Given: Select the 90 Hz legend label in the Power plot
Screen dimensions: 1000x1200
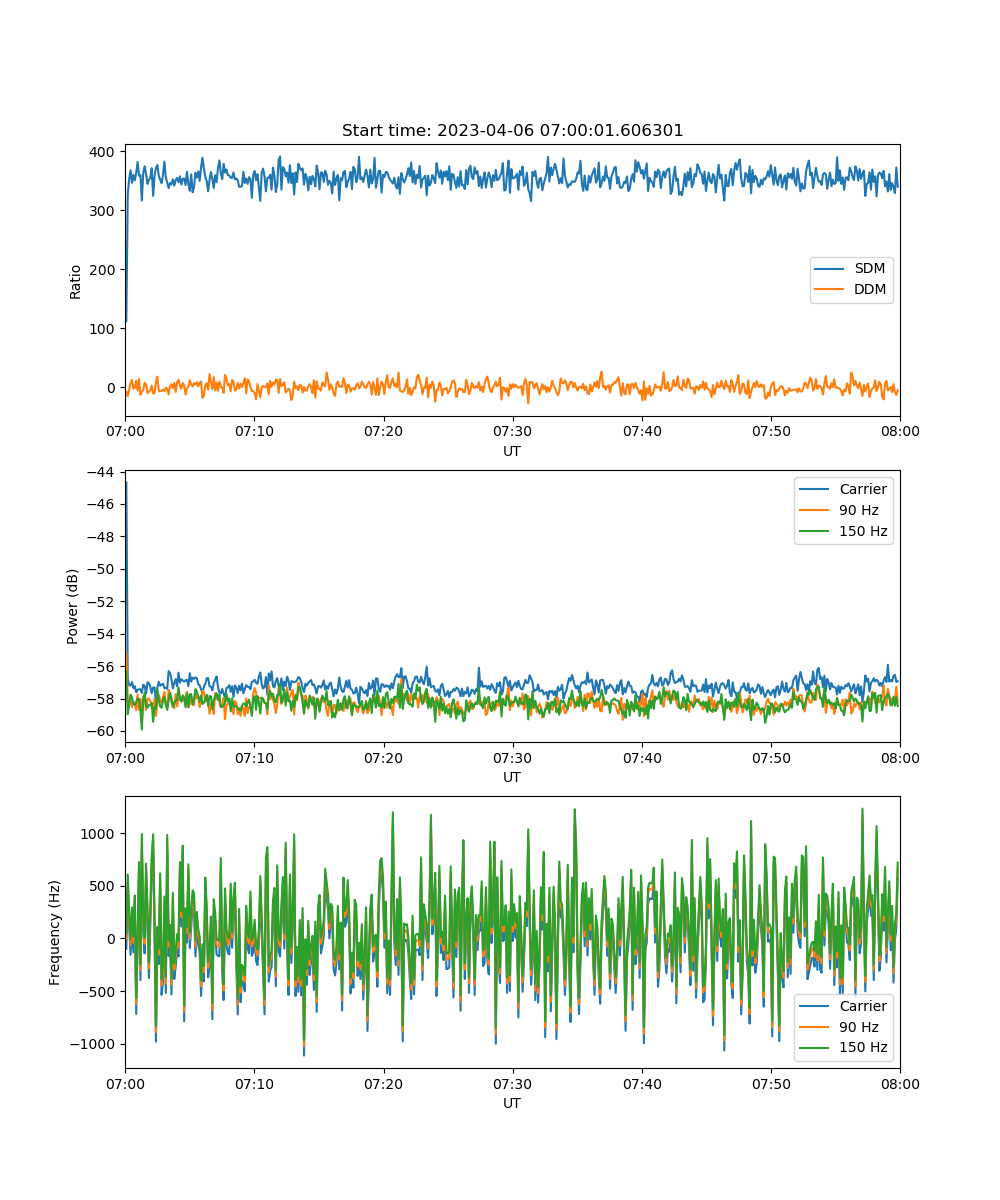Looking at the screenshot, I should pos(858,510).
